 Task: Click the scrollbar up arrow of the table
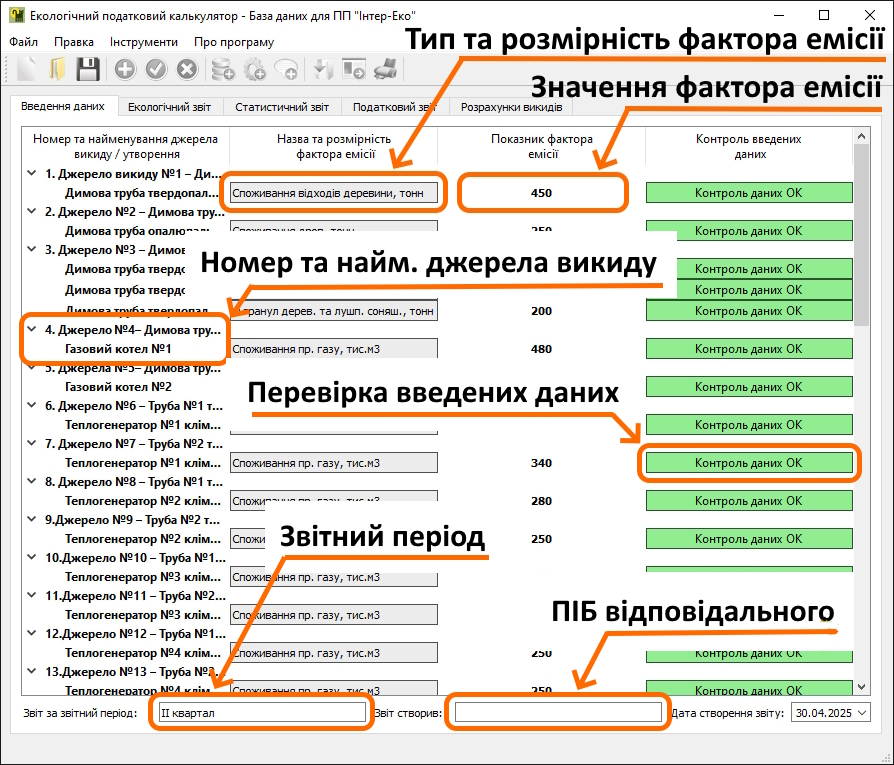pos(862,136)
